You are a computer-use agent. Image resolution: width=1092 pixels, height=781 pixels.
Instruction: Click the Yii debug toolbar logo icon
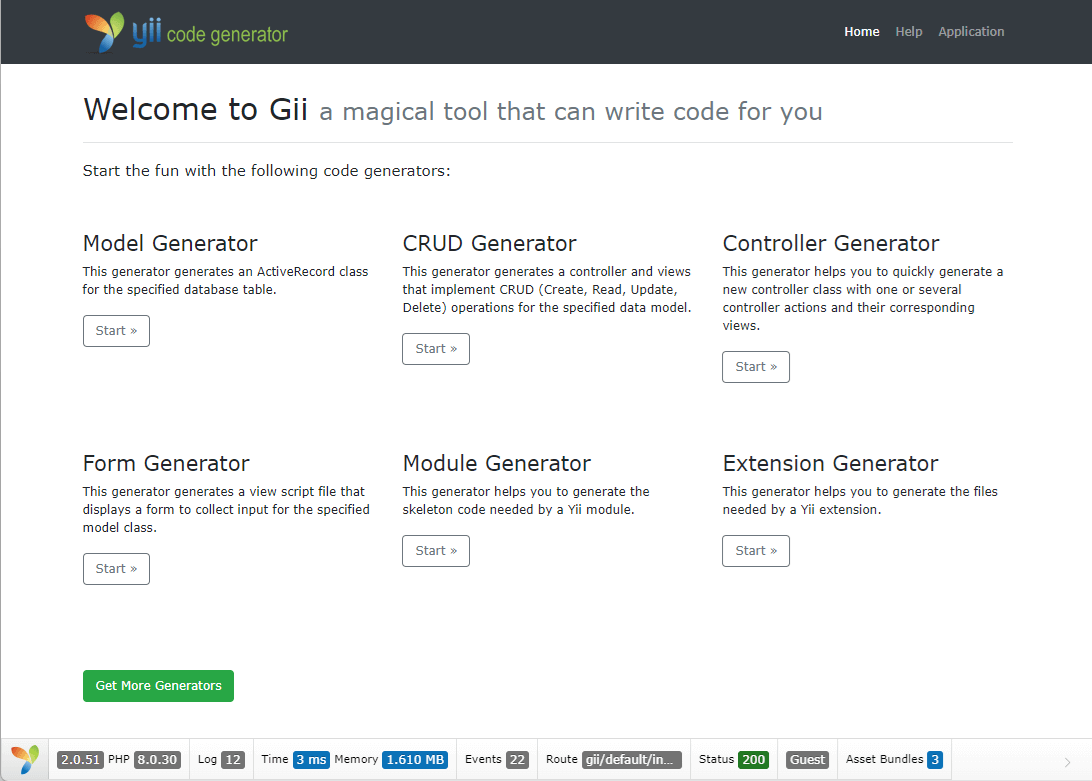tap(25, 760)
